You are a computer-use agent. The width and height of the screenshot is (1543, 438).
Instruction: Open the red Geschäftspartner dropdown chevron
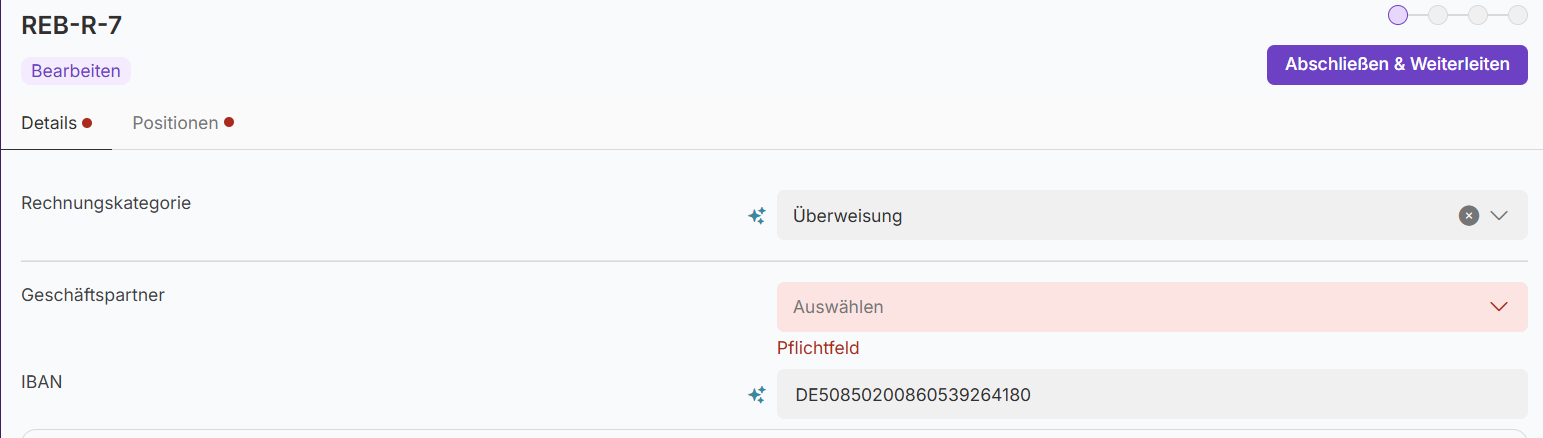pyautogui.click(x=1498, y=307)
